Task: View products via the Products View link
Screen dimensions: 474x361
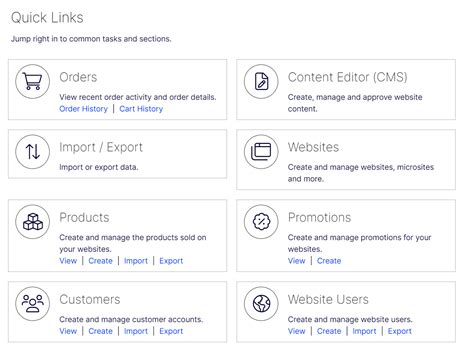Action: [68, 261]
